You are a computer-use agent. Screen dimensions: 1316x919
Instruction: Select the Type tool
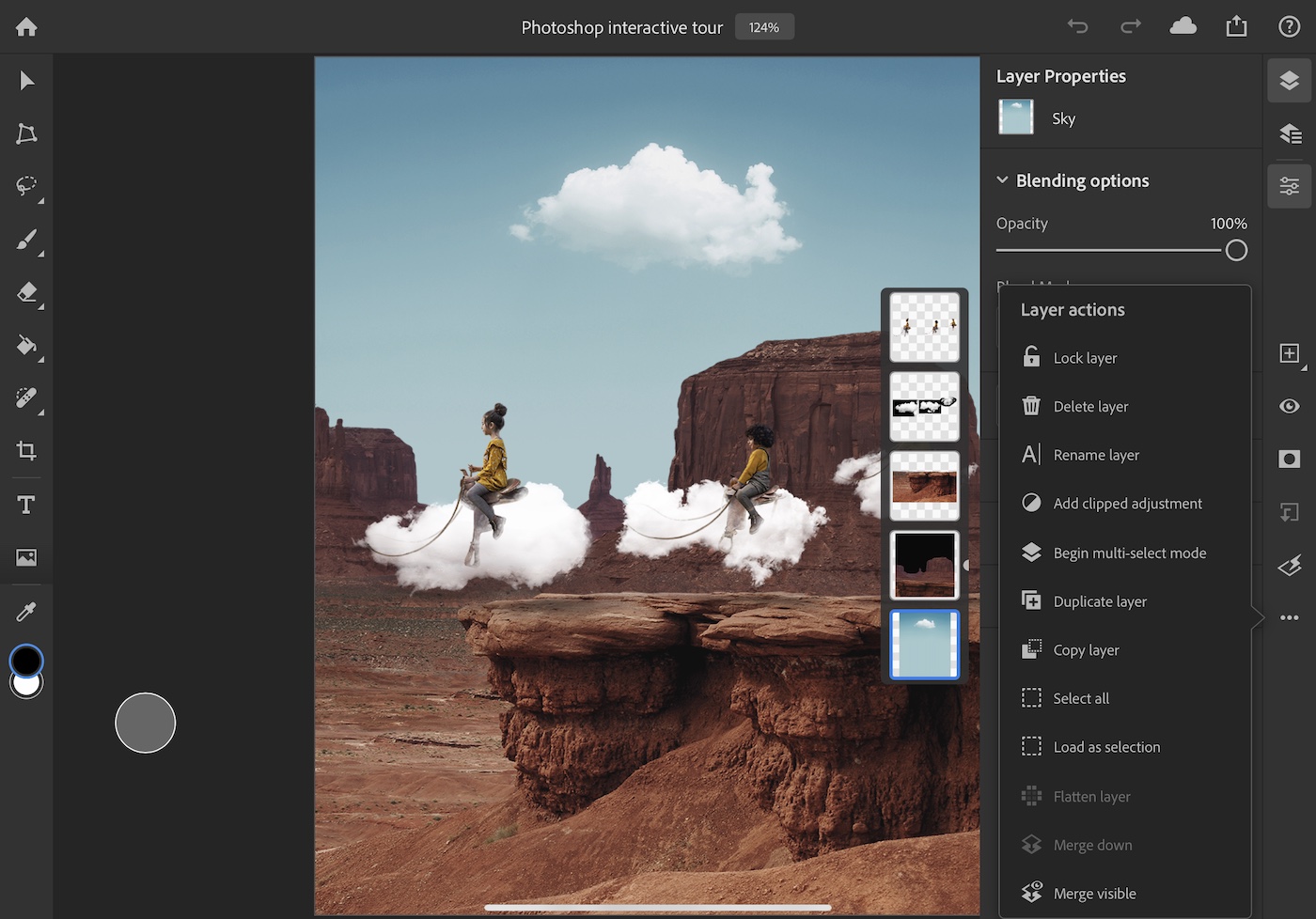(25, 505)
